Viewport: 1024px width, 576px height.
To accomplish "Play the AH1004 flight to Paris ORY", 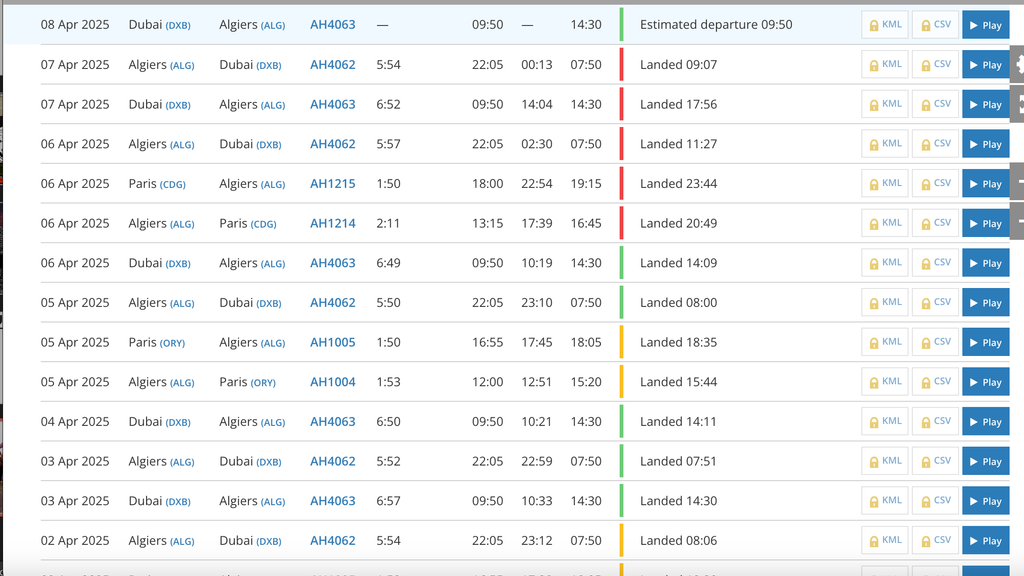I will coord(985,382).
